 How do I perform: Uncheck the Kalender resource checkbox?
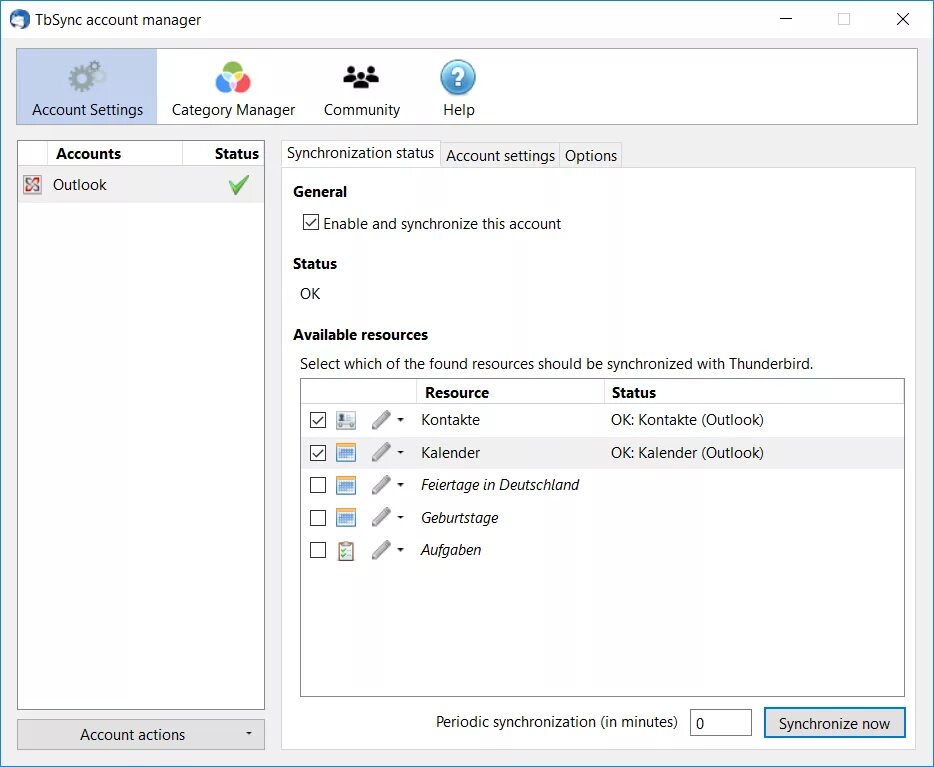pos(318,453)
